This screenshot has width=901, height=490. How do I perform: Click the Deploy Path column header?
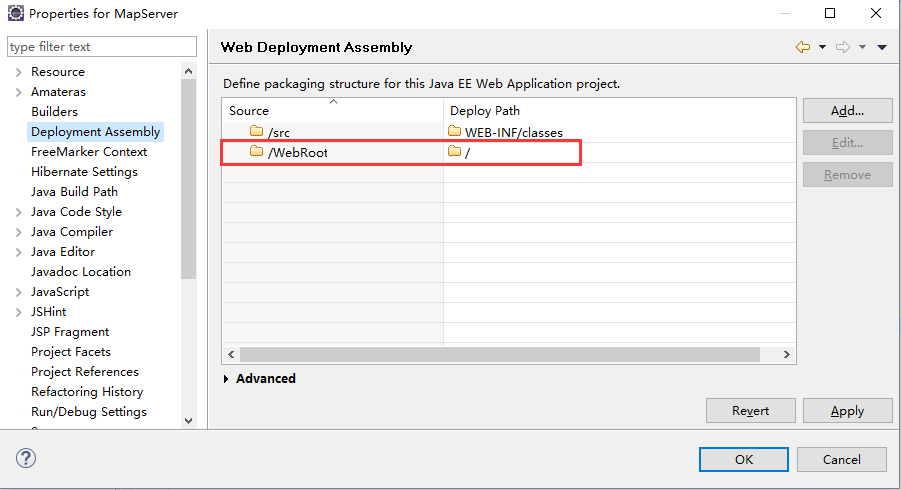coord(619,110)
